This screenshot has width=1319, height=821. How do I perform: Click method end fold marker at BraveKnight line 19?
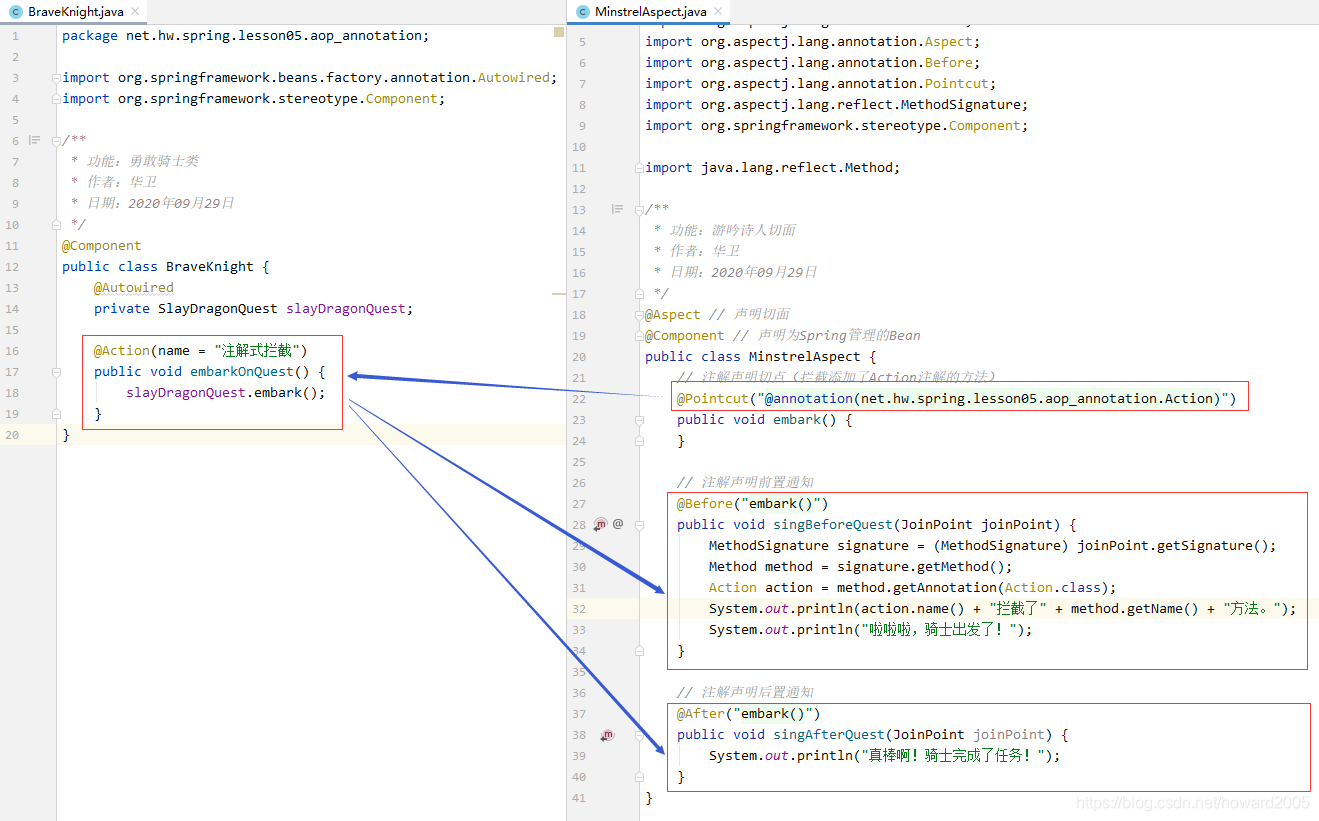coord(57,414)
